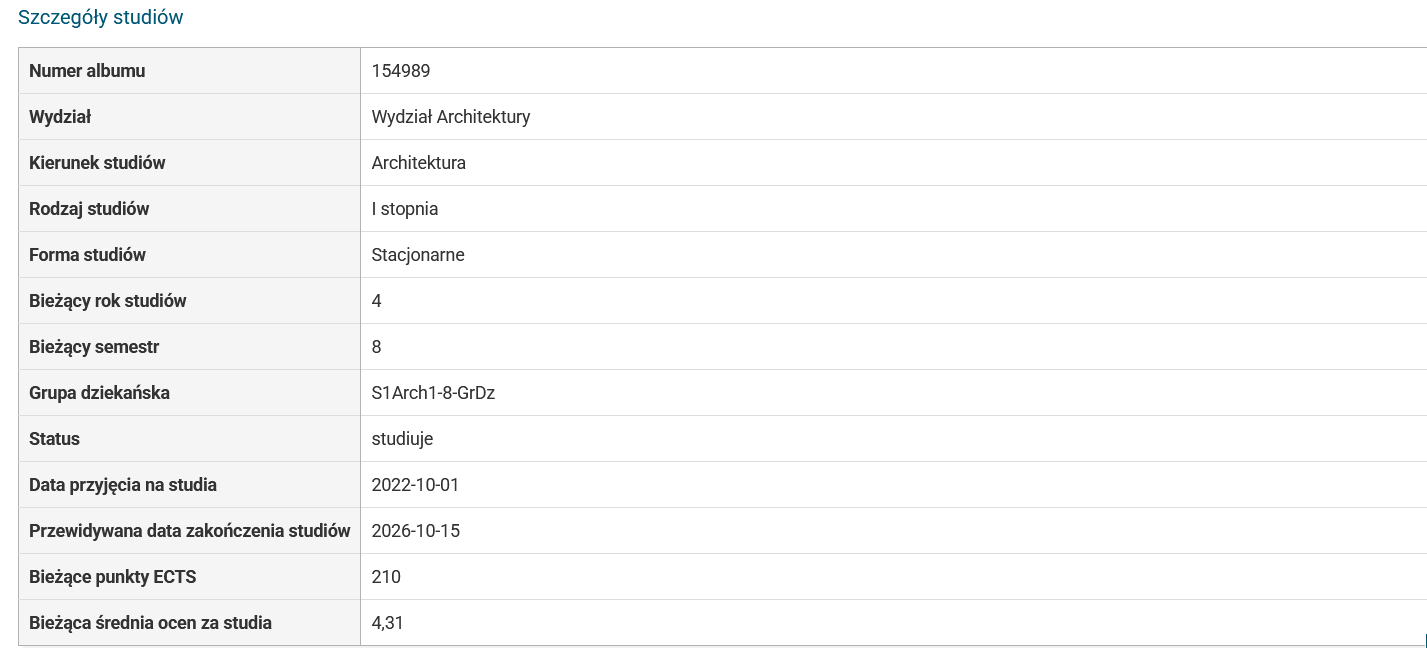The width and height of the screenshot is (1427, 648).
Task: Click the admission date 2022-10-01
Action: pos(415,485)
